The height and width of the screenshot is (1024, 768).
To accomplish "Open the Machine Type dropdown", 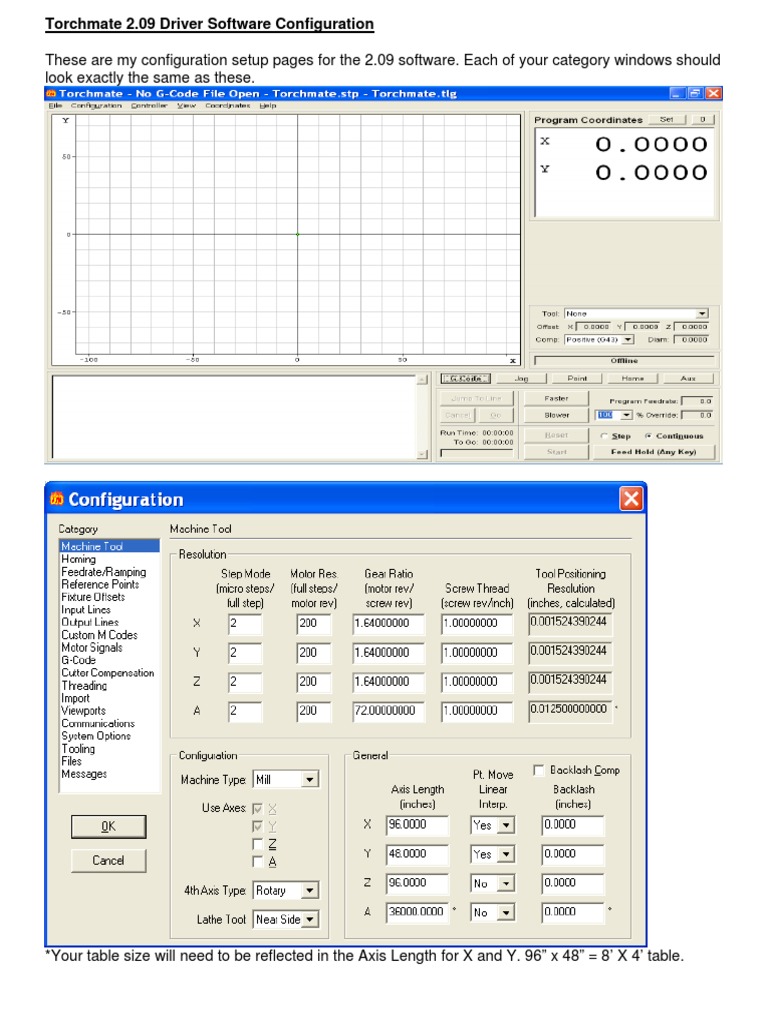I will coord(310,779).
